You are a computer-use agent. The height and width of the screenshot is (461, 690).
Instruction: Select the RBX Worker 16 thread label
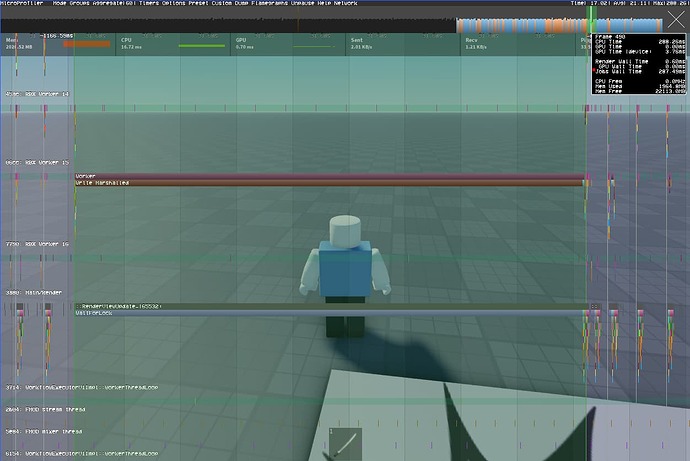coord(37,244)
